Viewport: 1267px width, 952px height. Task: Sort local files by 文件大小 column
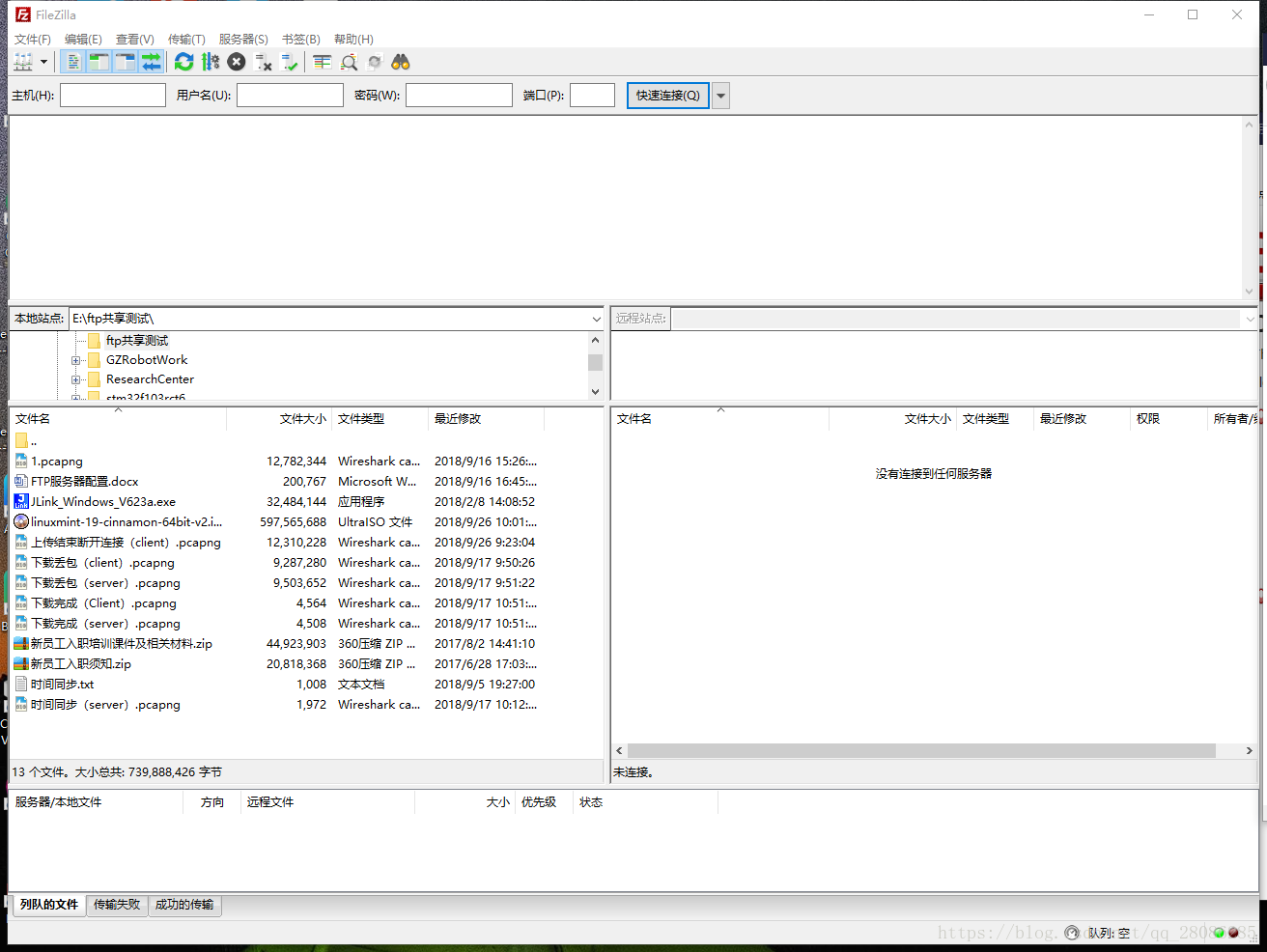click(x=279, y=419)
